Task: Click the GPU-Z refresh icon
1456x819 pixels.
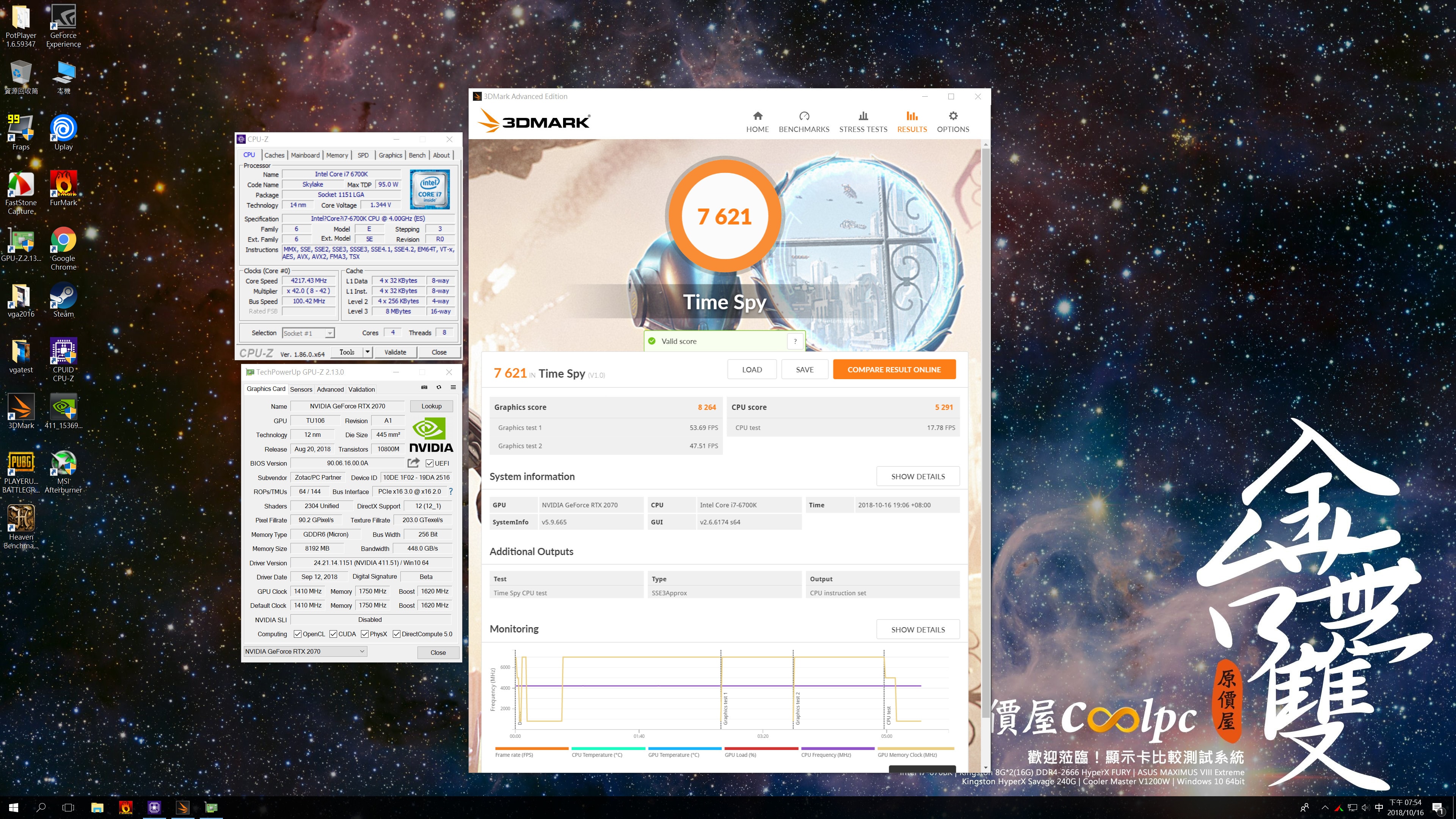Action: (x=439, y=388)
